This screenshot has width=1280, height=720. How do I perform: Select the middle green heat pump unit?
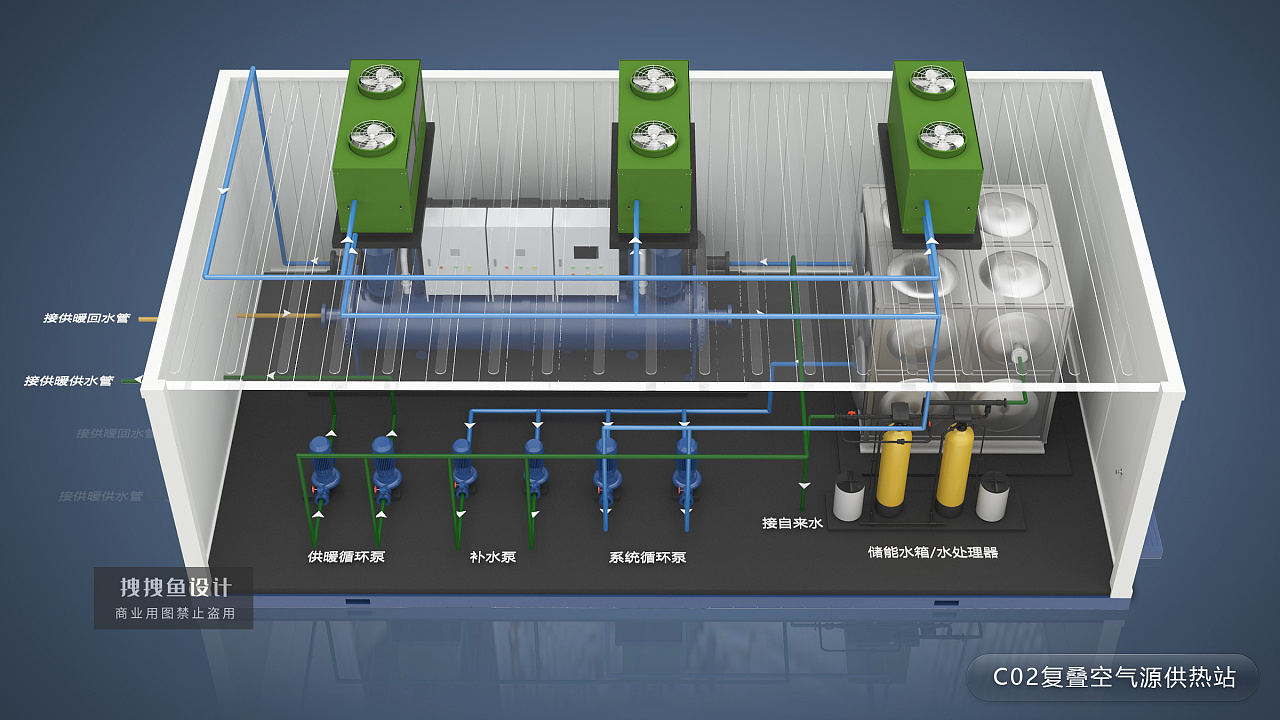[x=654, y=147]
